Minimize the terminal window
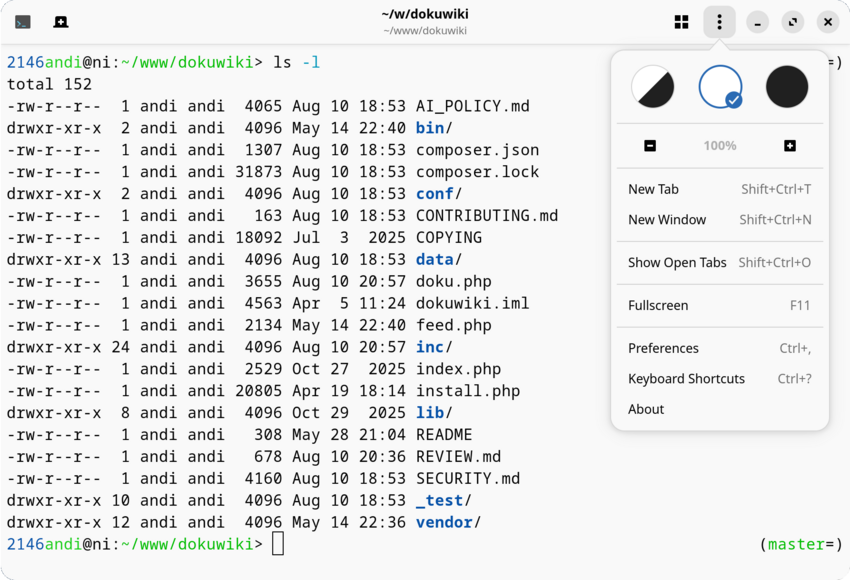Screen dimensions: 850x580 click(757, 22)
